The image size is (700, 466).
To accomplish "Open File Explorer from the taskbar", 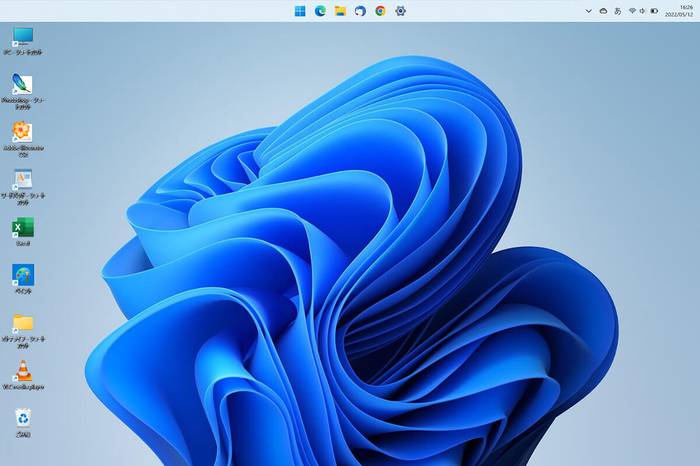I will click(340, 11).
